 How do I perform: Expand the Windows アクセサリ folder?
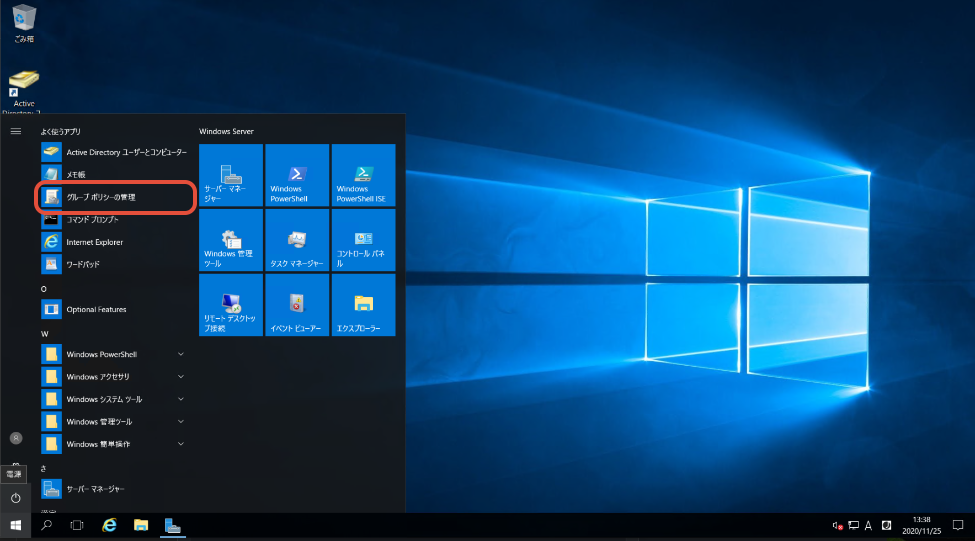[x=115, y=376]
